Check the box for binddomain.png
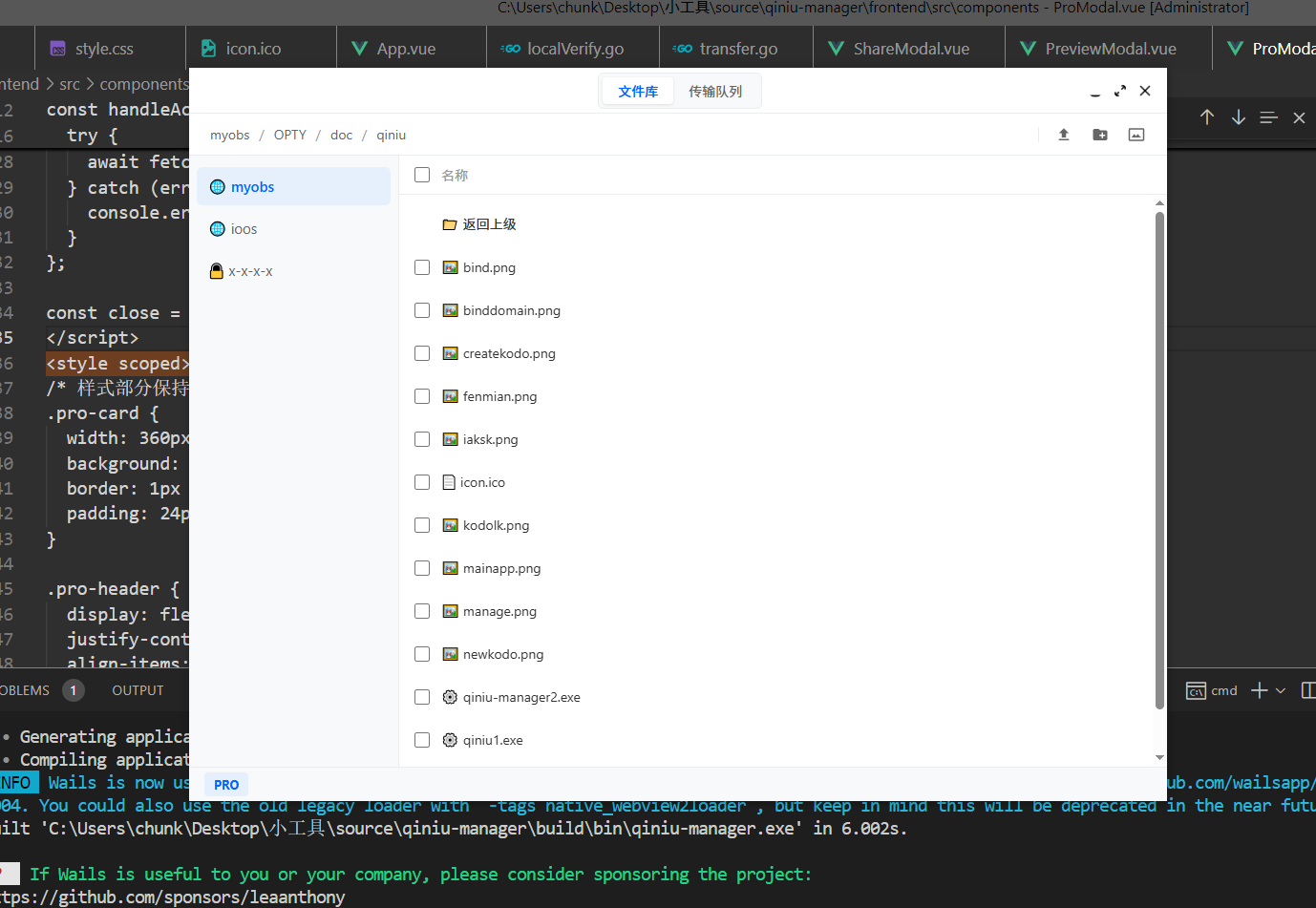This screenshot has width=1316, height=908. [x=422, y=310]
